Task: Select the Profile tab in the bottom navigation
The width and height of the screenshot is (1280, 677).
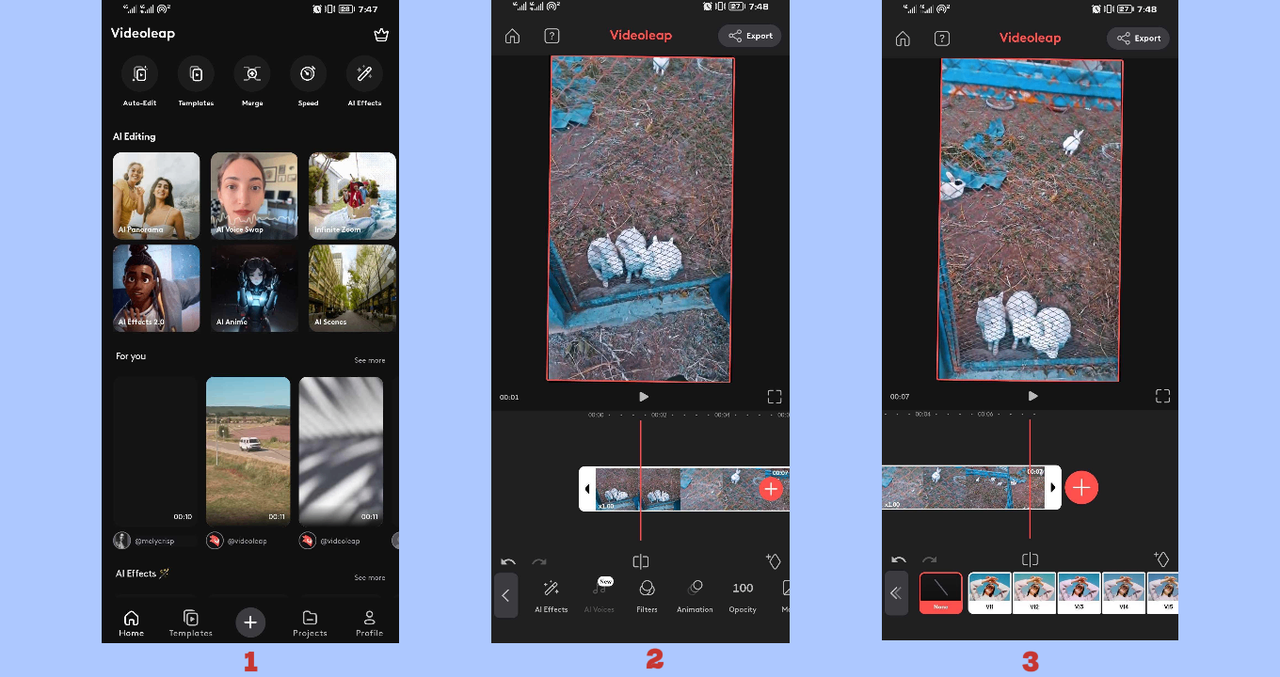Action: pos(369,624)
